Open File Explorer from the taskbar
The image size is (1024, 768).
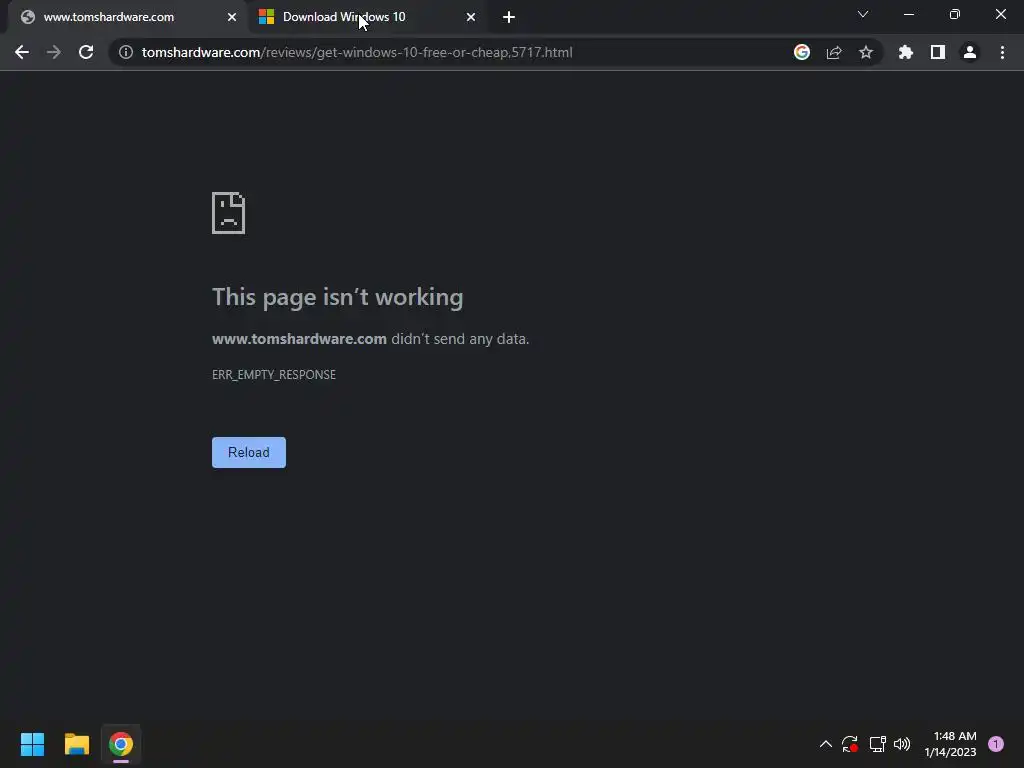coord(76,744)
